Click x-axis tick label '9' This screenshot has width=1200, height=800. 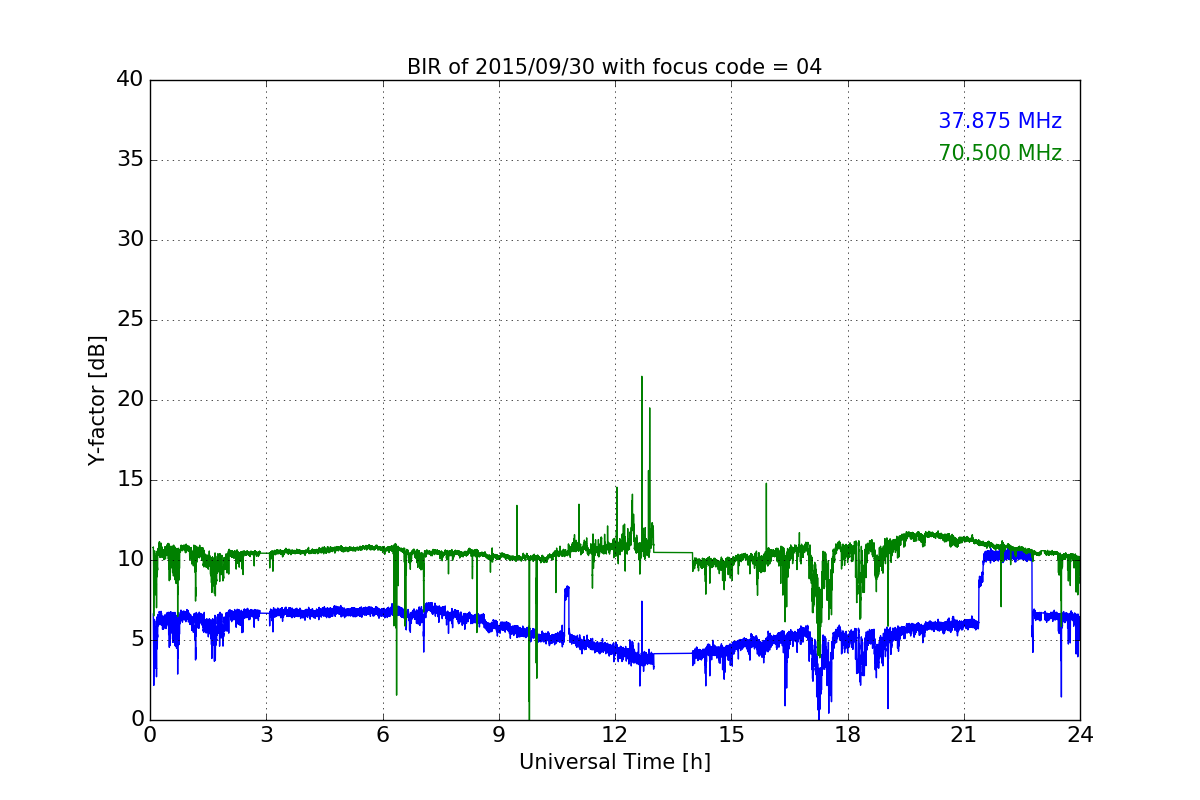(499, 734)
